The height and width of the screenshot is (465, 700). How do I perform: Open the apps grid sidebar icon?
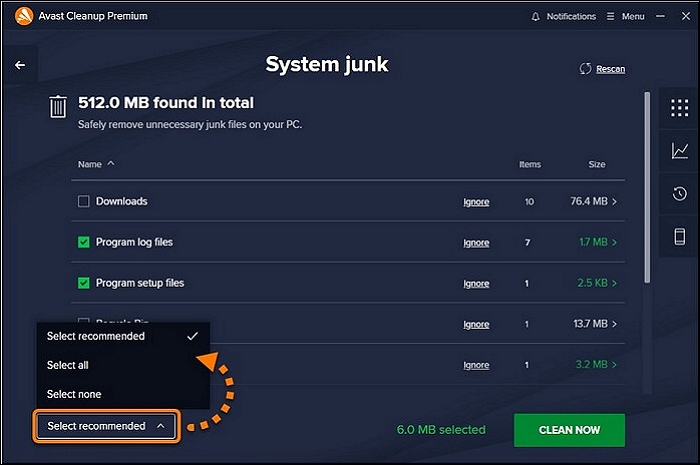679,108
